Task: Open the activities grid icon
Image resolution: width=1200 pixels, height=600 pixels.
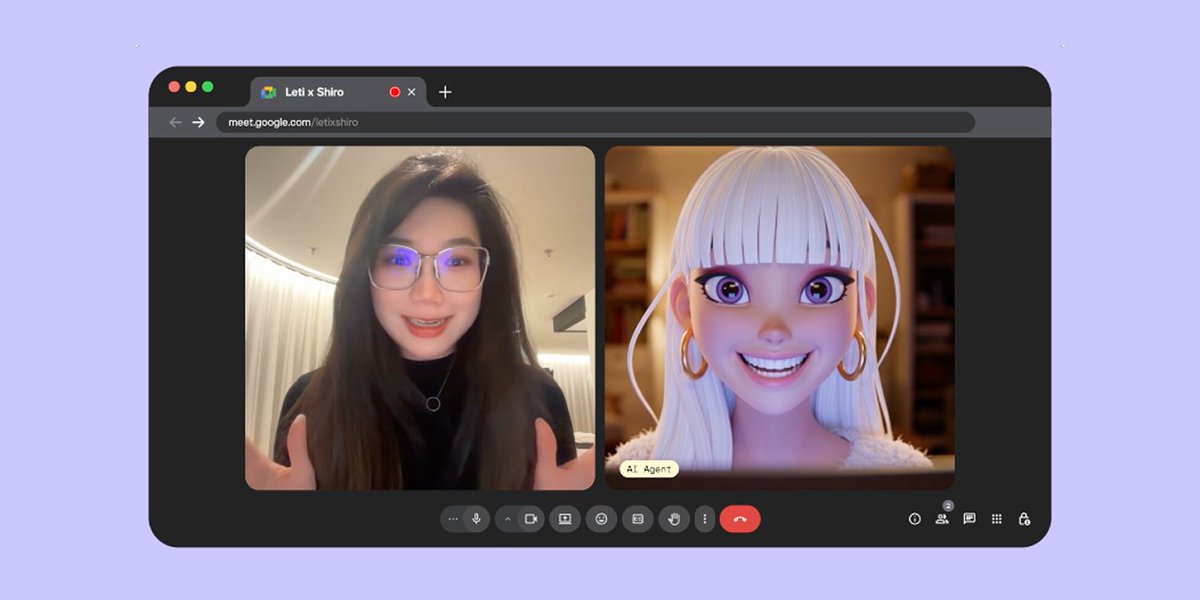Action: pos(997,519)
